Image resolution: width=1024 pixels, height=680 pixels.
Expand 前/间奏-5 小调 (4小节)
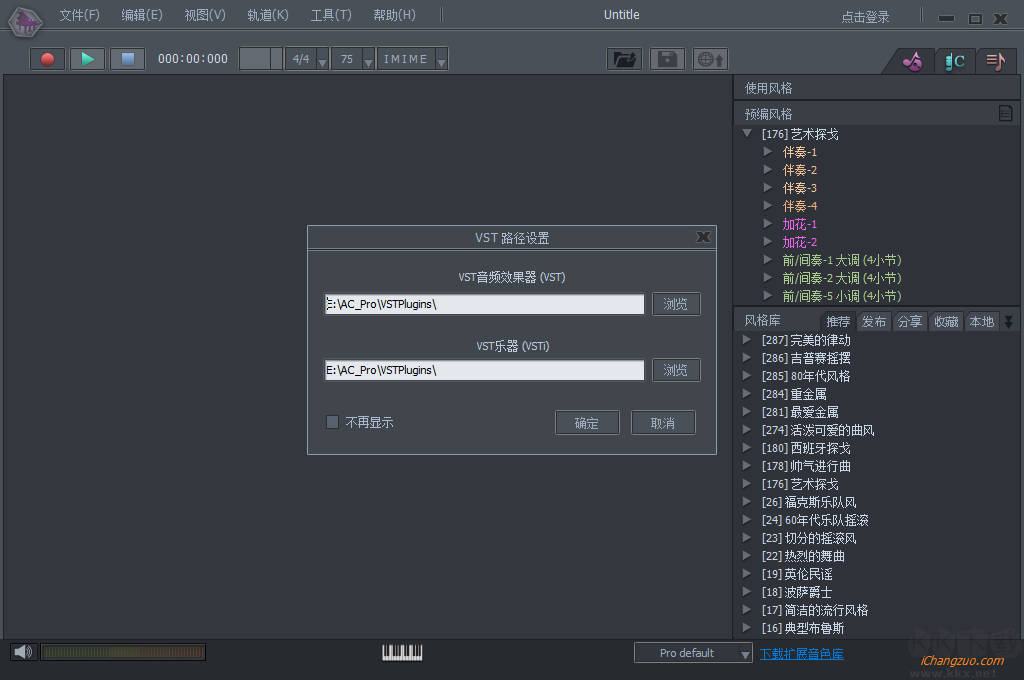(x=768, y=295)
